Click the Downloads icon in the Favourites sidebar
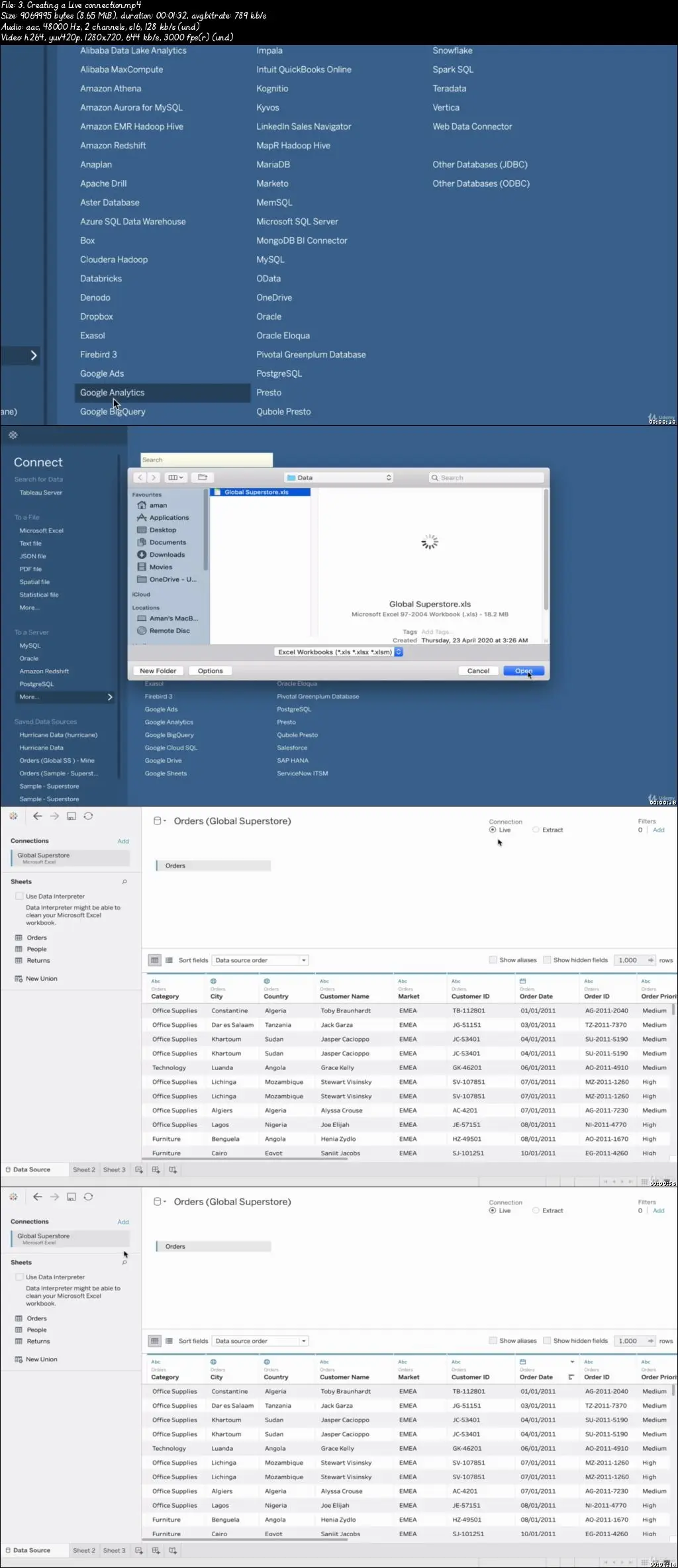The height and width of the screenshot is (1568, 678). 142,555
